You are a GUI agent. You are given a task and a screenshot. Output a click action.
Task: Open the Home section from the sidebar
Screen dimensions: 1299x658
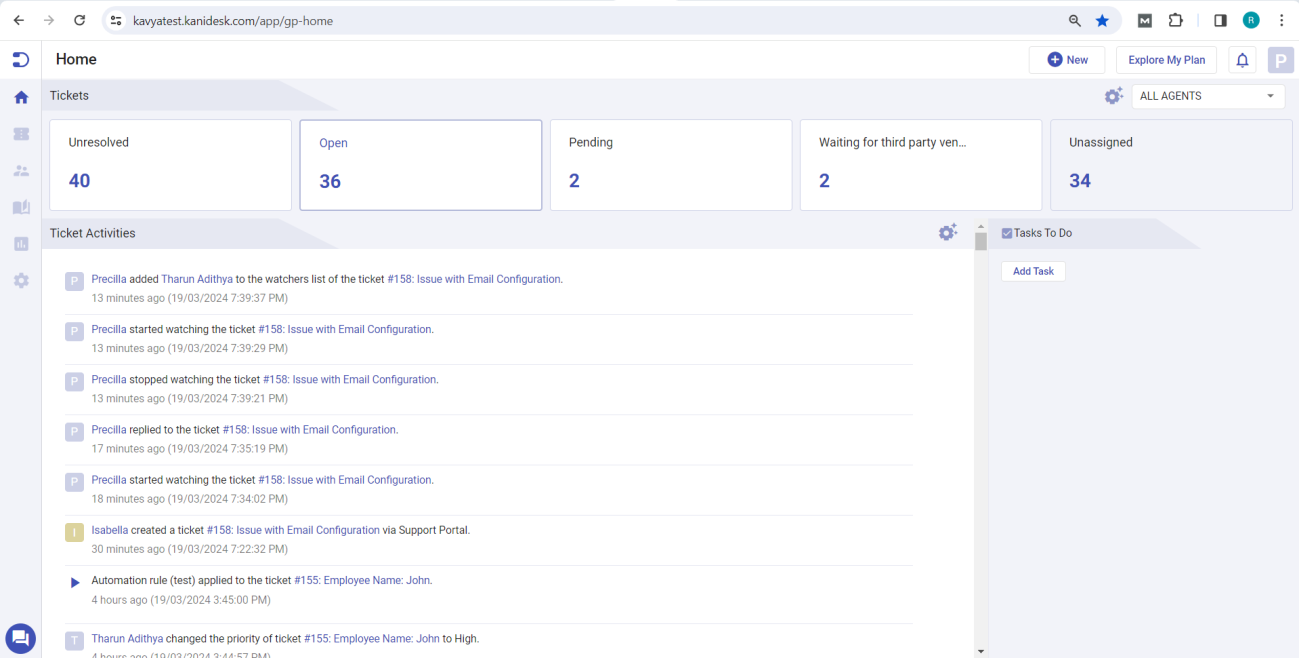click(x=20, y=97)
